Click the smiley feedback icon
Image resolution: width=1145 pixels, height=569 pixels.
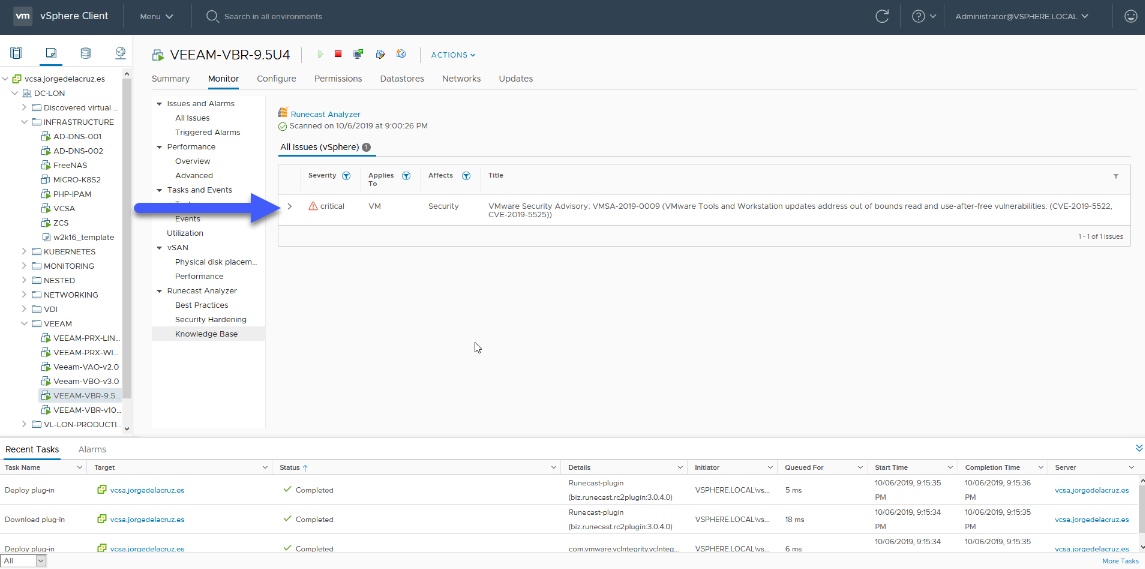1130,16
